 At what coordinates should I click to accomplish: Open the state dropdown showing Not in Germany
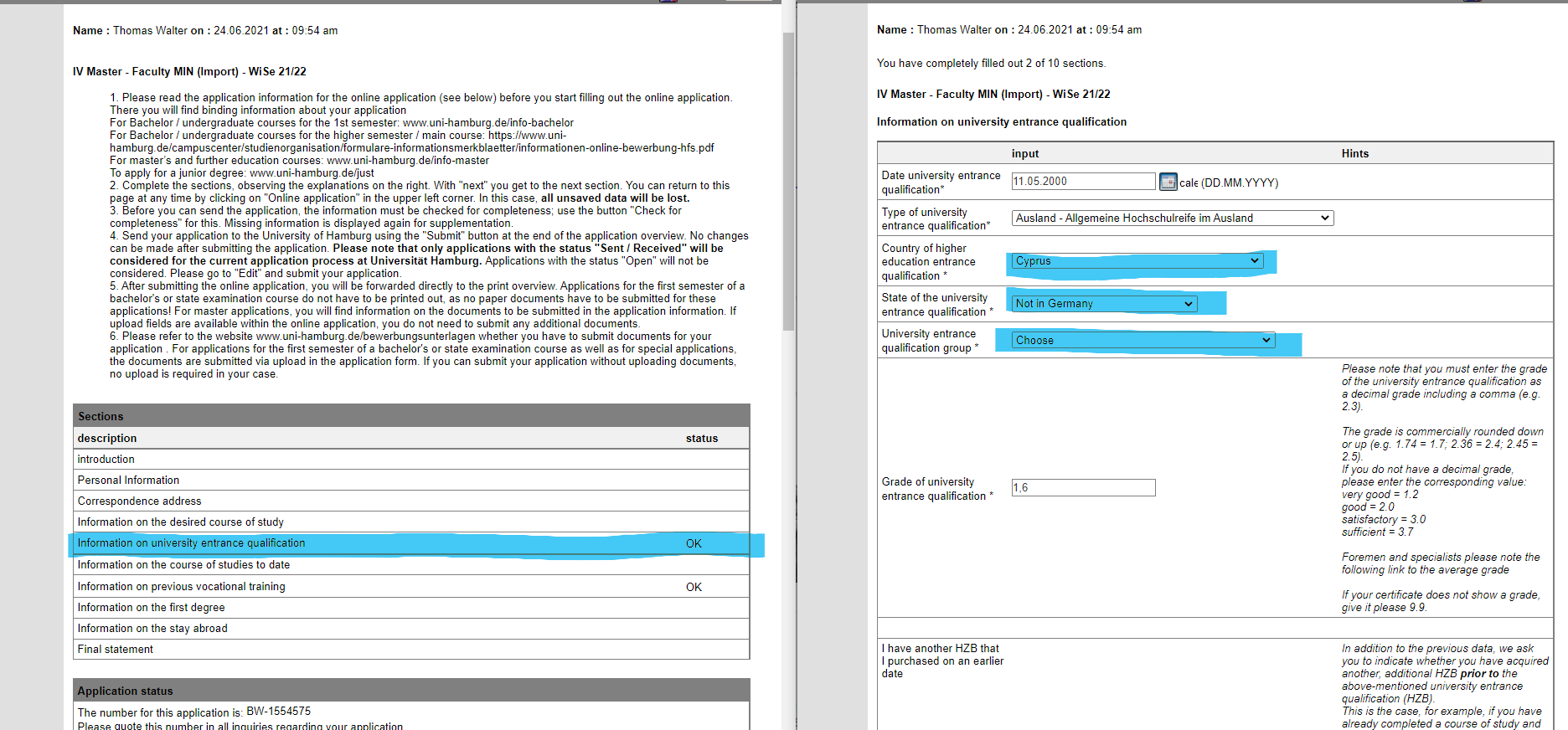pos(1104,304)
